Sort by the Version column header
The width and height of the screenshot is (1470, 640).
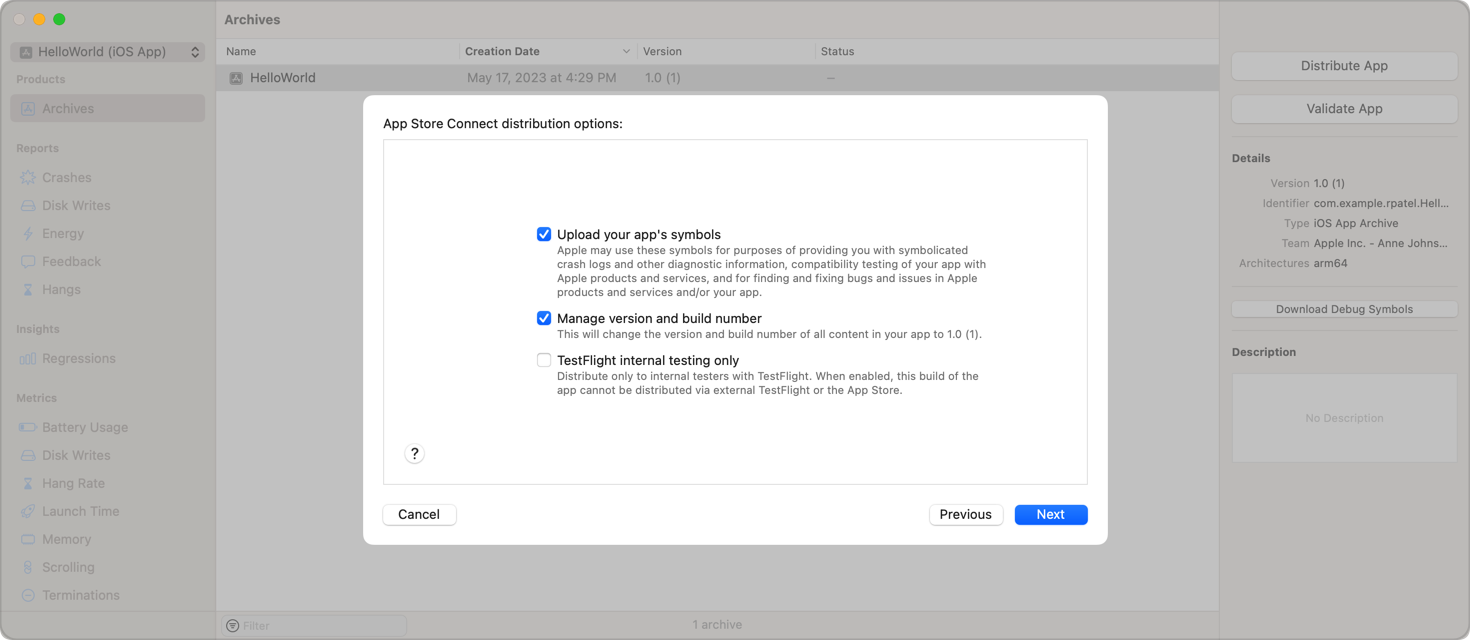(726, 51)
